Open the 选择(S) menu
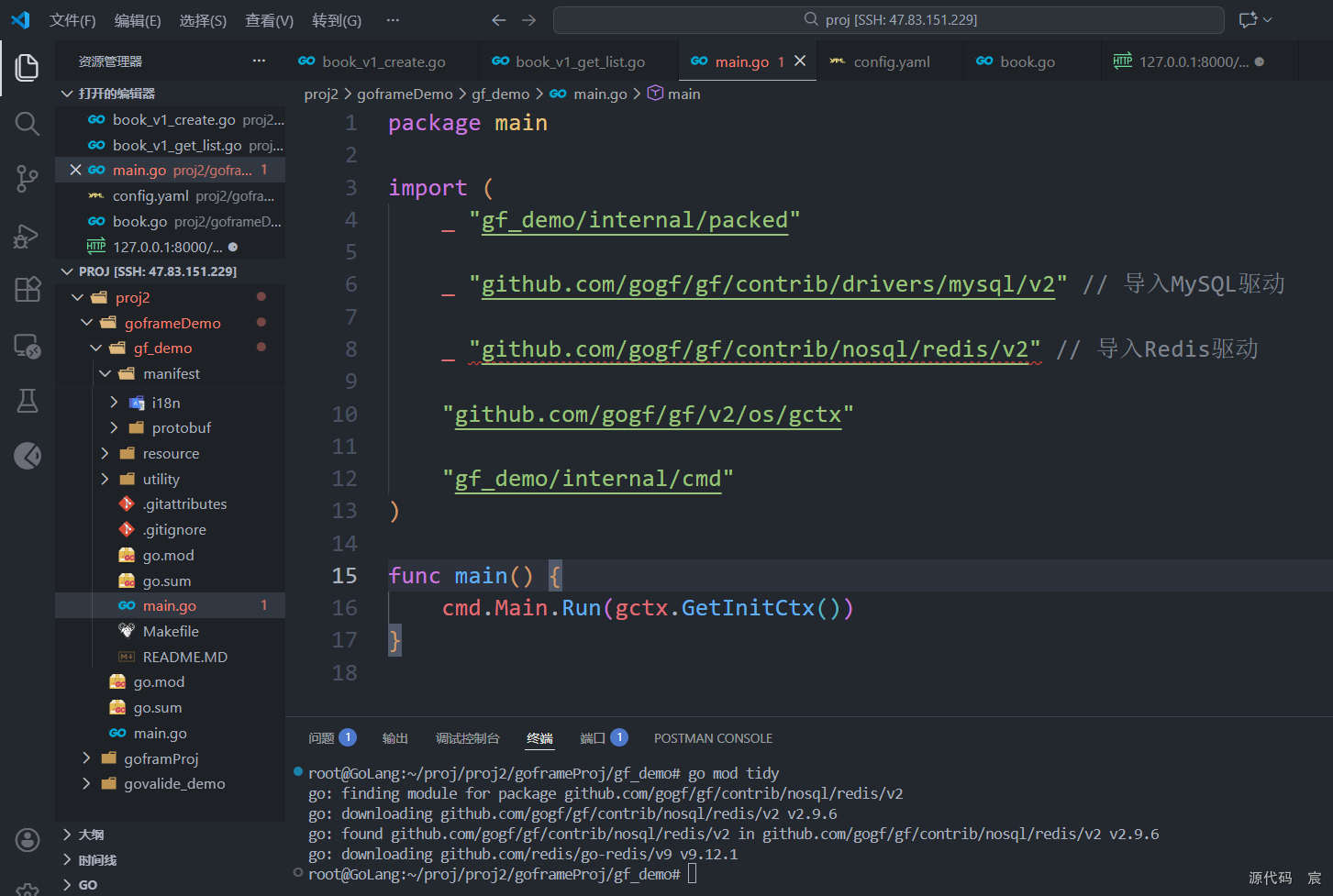This screenshot has height=896, width=1333. [x=203, y=20]
